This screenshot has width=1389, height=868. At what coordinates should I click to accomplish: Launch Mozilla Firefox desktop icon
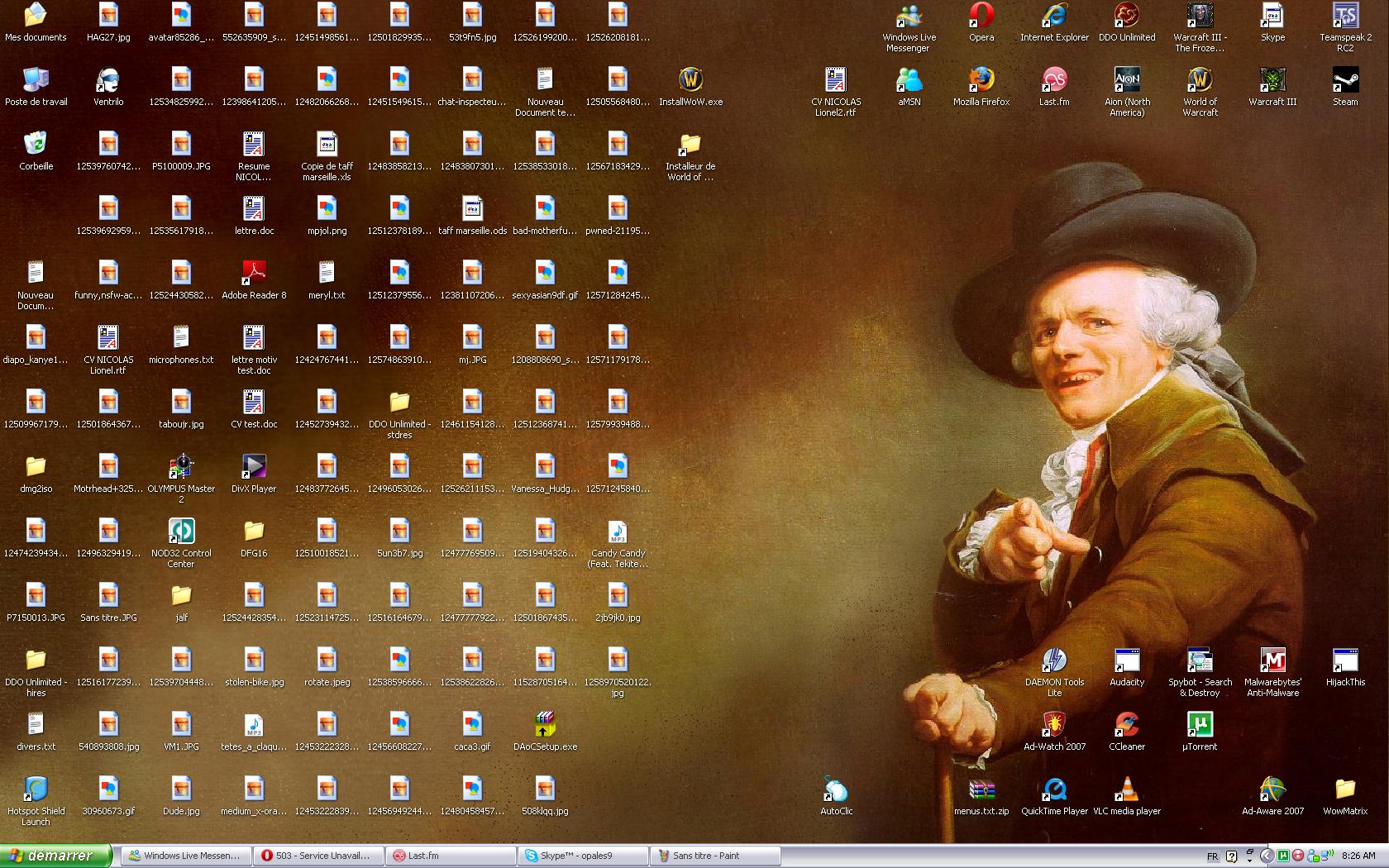click(981, 87)
